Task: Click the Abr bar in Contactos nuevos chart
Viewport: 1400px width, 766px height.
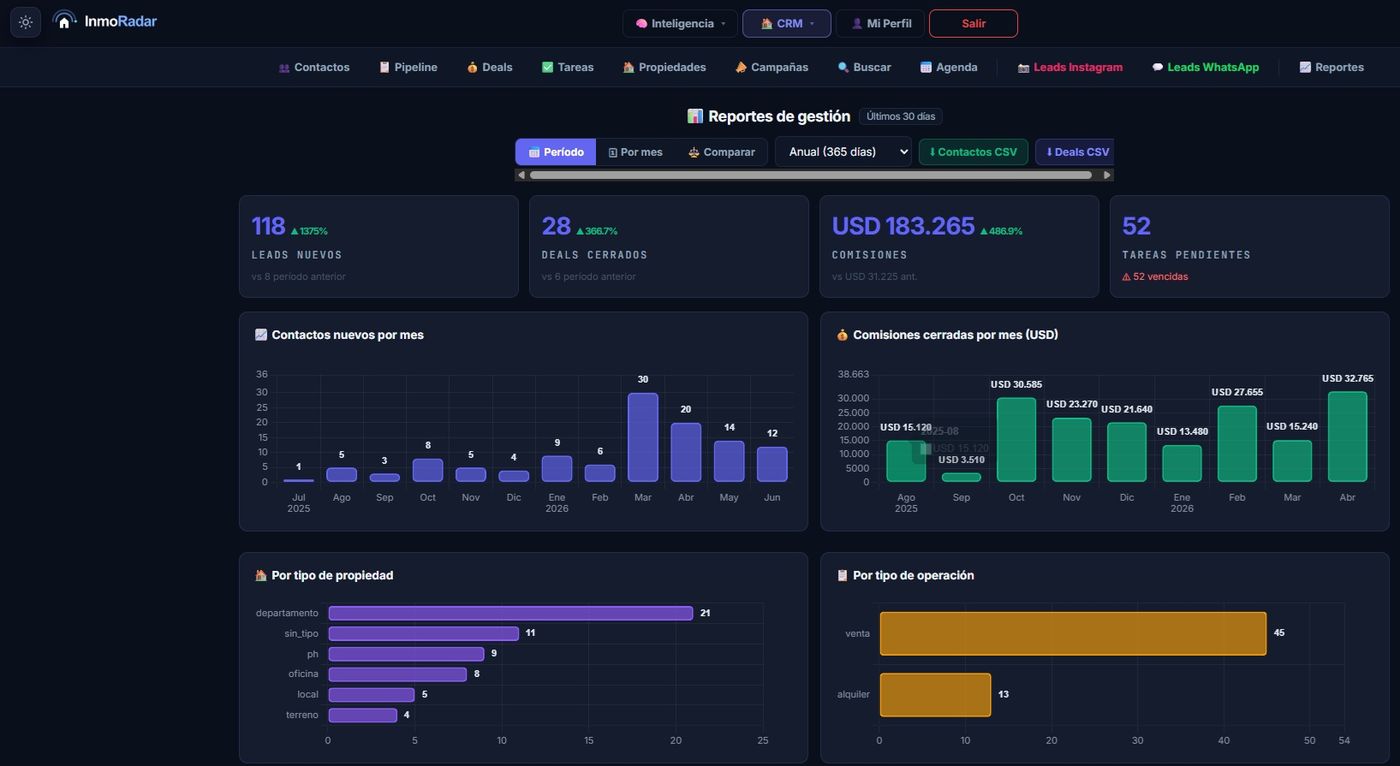Action: click(x=686, y=452)
